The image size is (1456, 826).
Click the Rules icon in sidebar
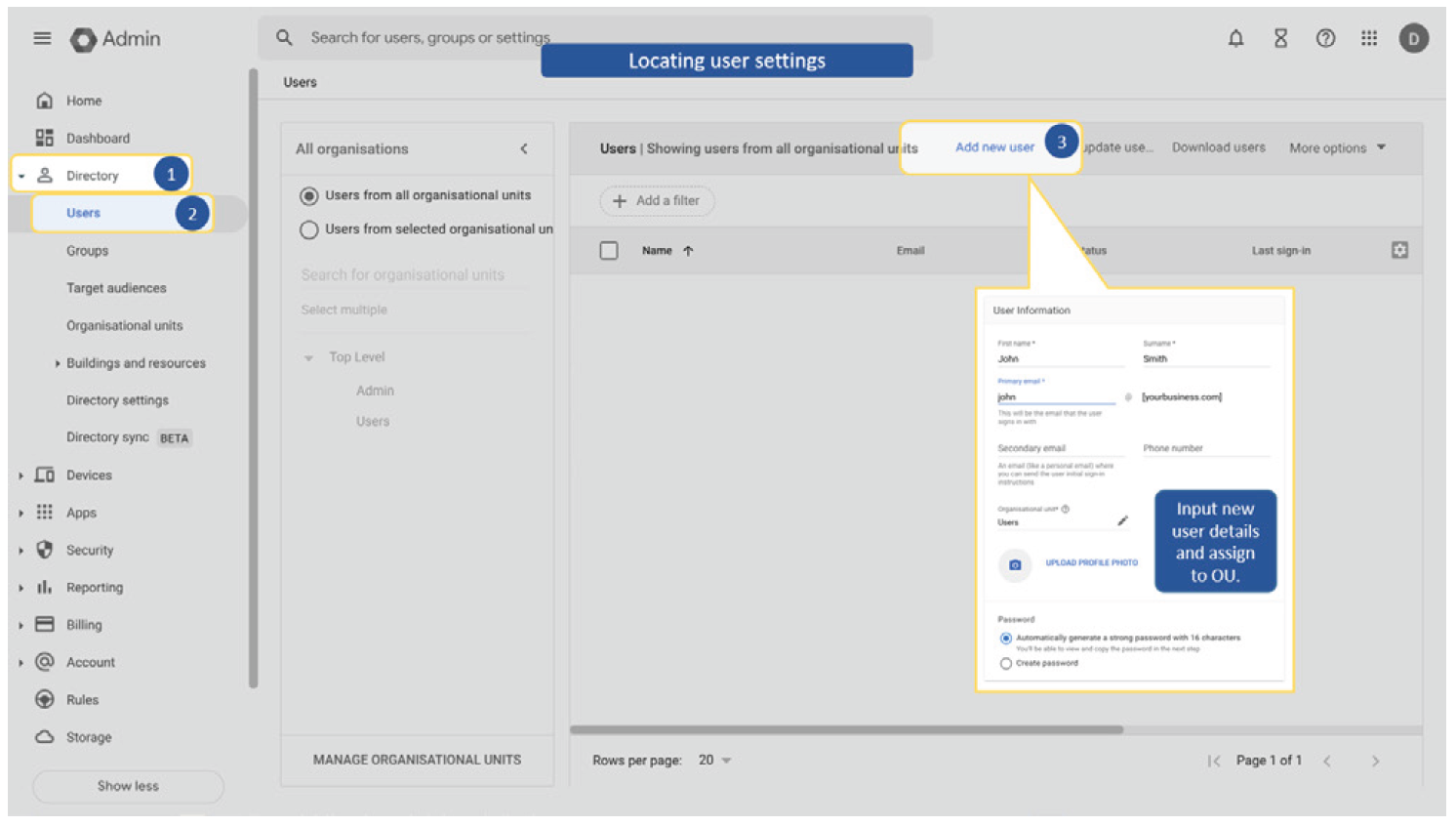[44, 699]
